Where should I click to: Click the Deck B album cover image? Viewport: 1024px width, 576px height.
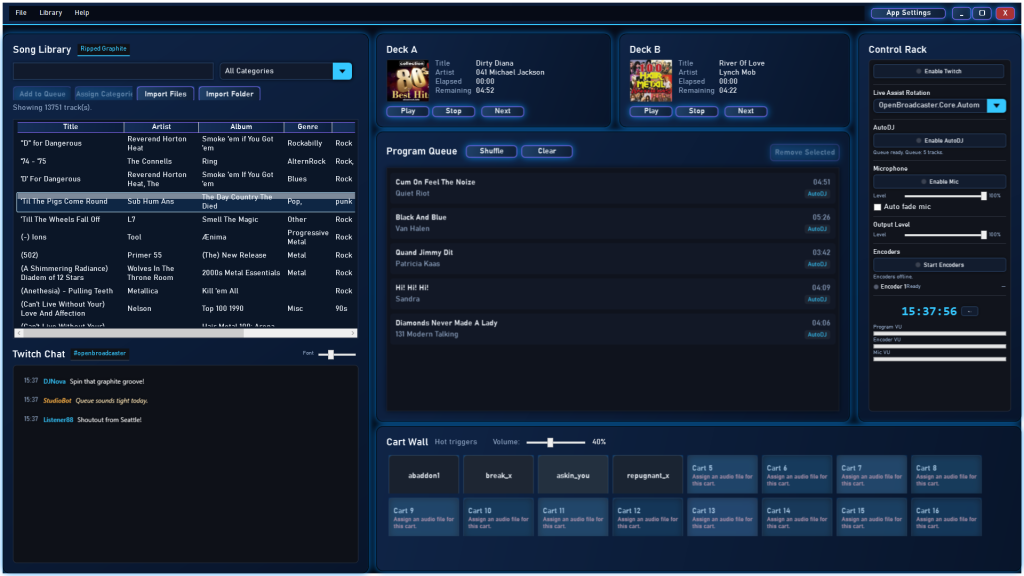pos(650,81)
